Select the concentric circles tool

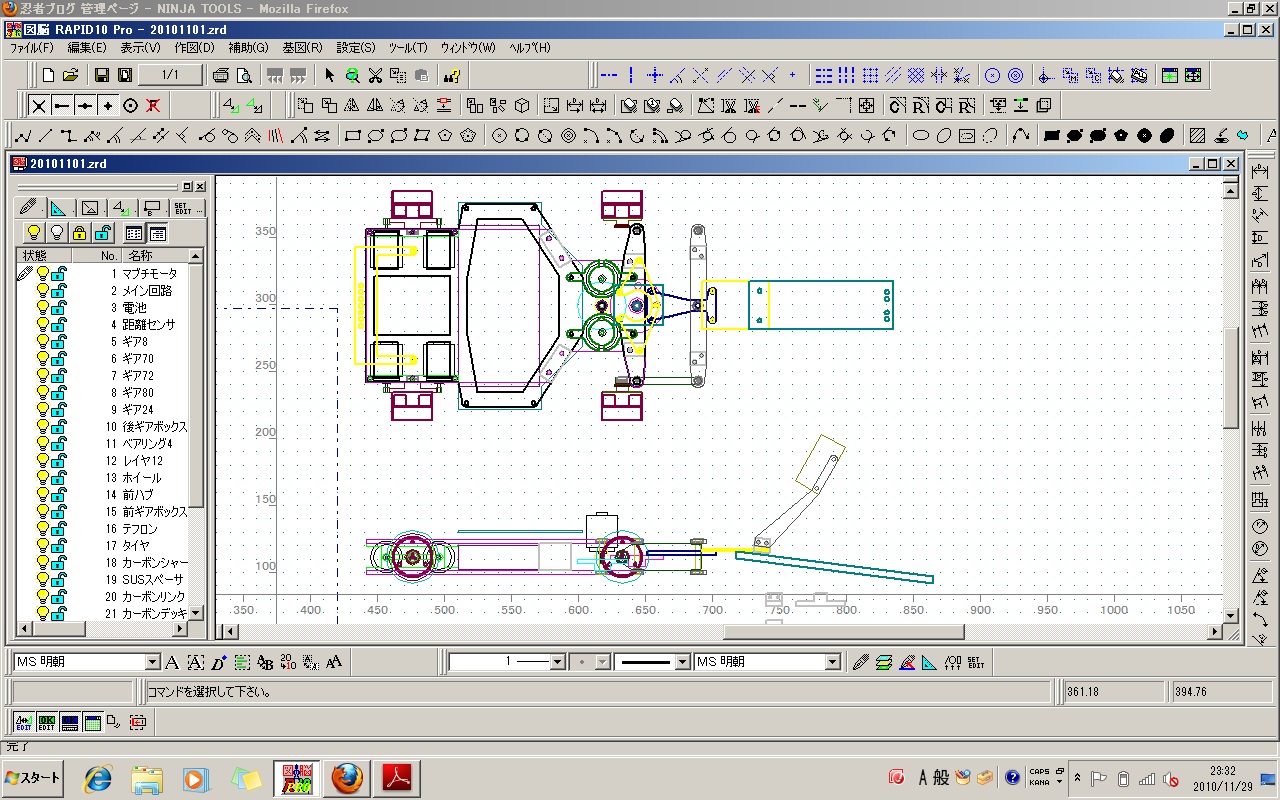[568, 135]
